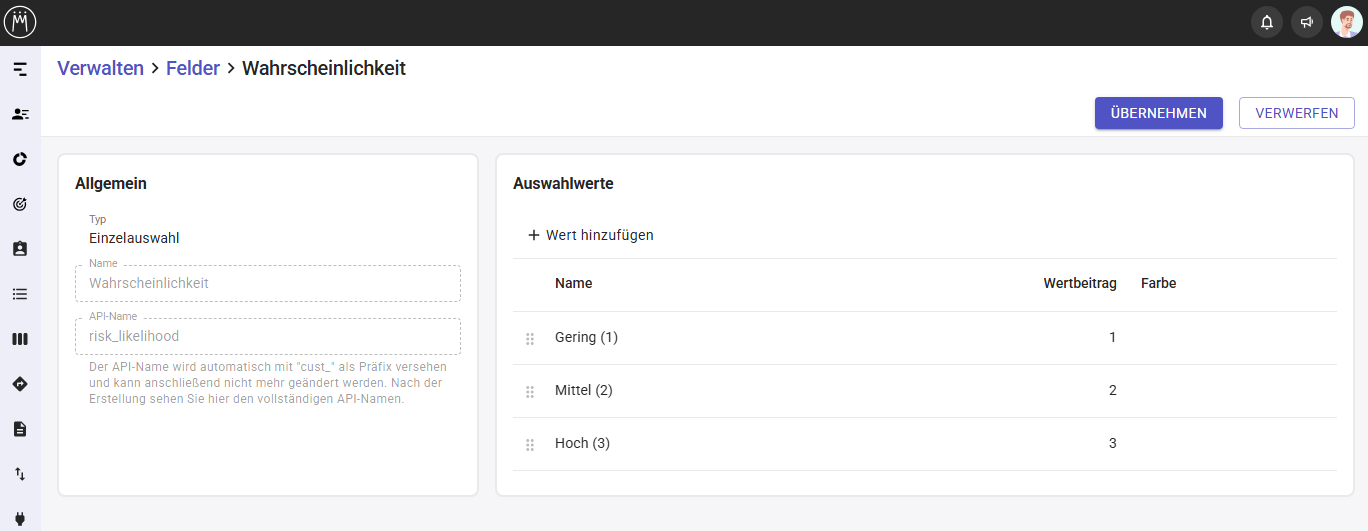Click the drag handle for Gering (1)
The width and height of the screenshot is (1368, 531).
(530, 339)
